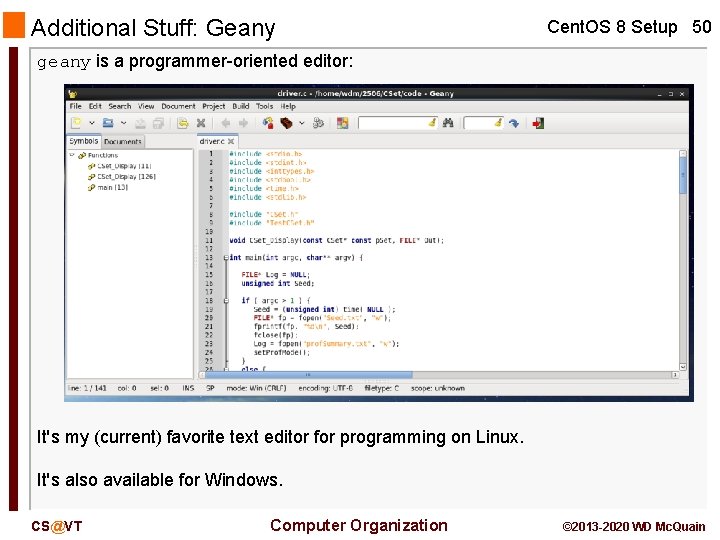Click the Open file toolbar icon
720x540 pixels.
click(108, 123)
